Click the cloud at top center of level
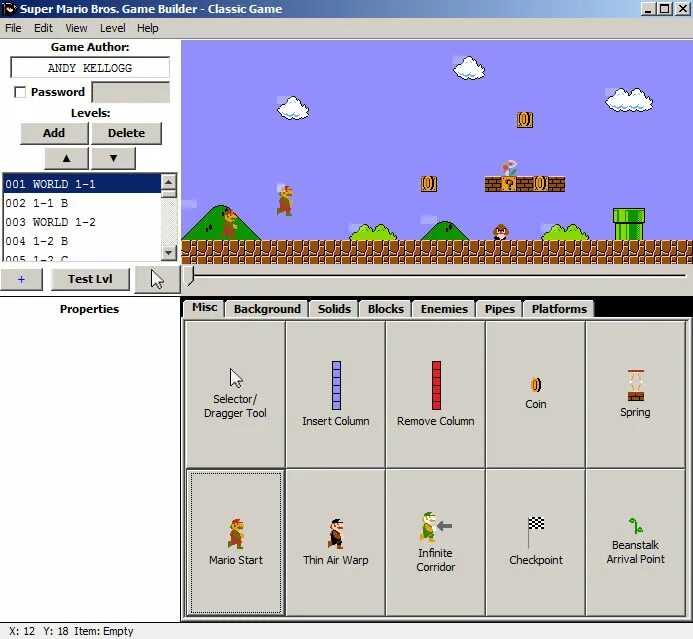 coord(468,68)
